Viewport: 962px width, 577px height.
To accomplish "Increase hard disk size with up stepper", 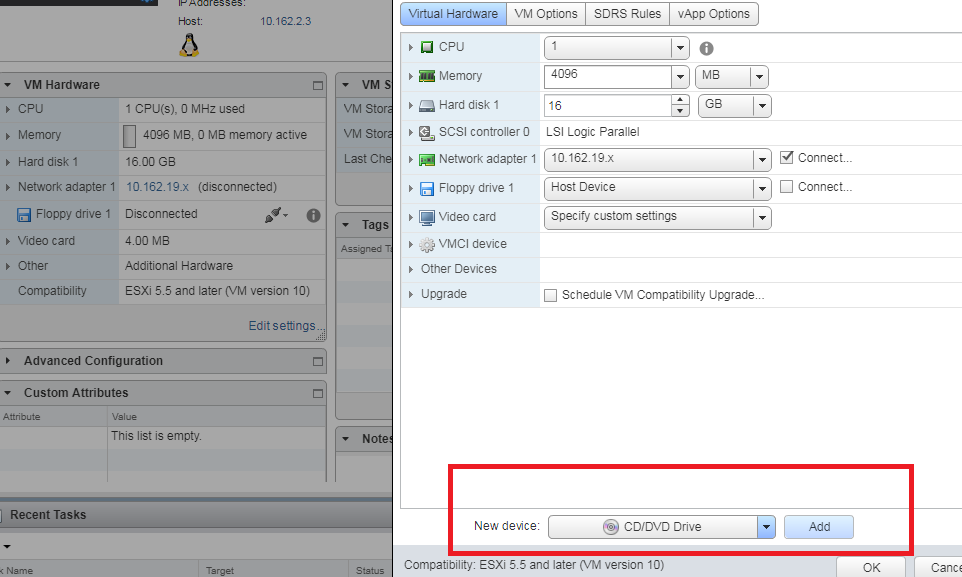I will pos(681,100).
